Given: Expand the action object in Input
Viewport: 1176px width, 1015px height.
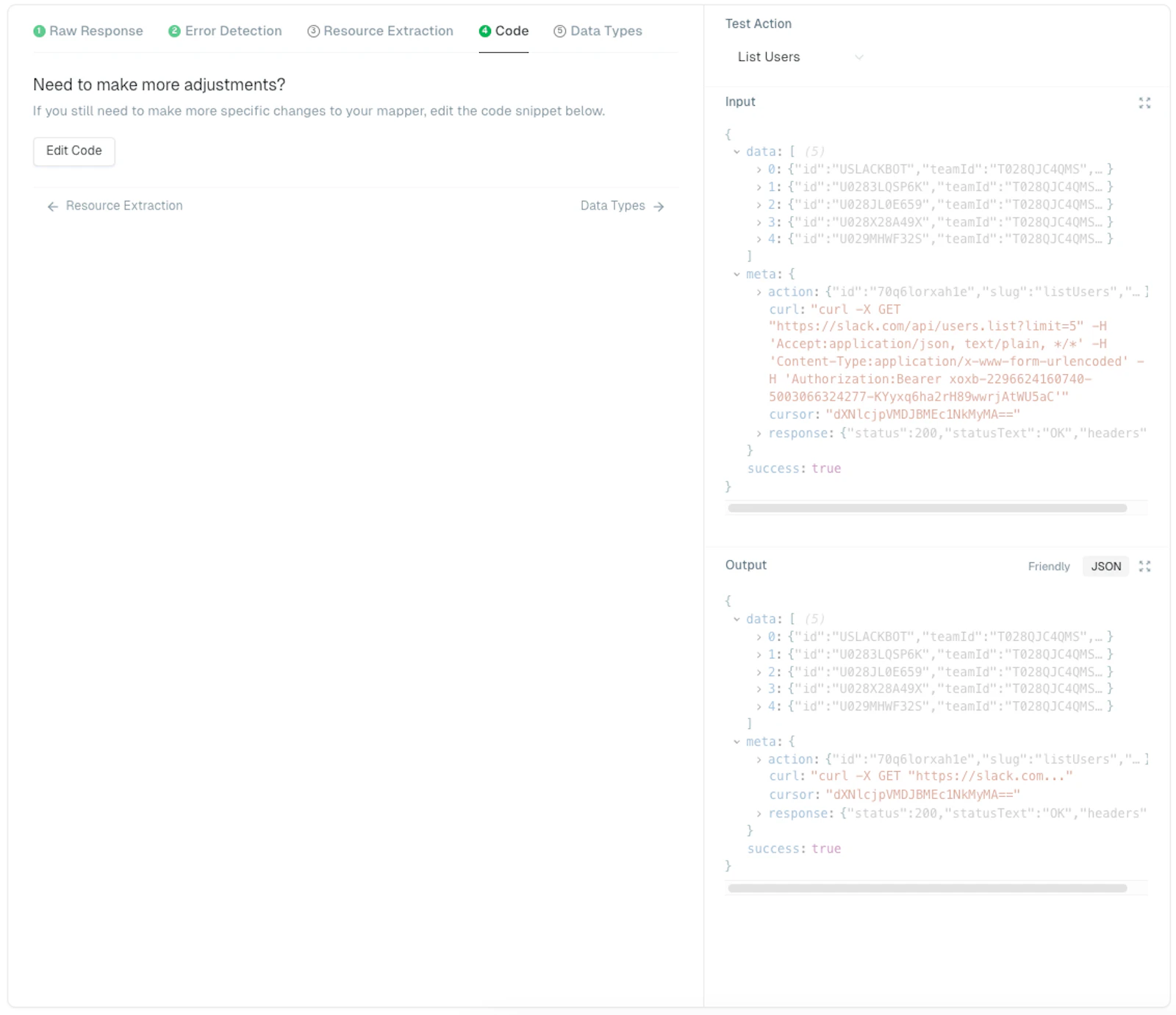Looking at the screenshot, I should point(759,293).
